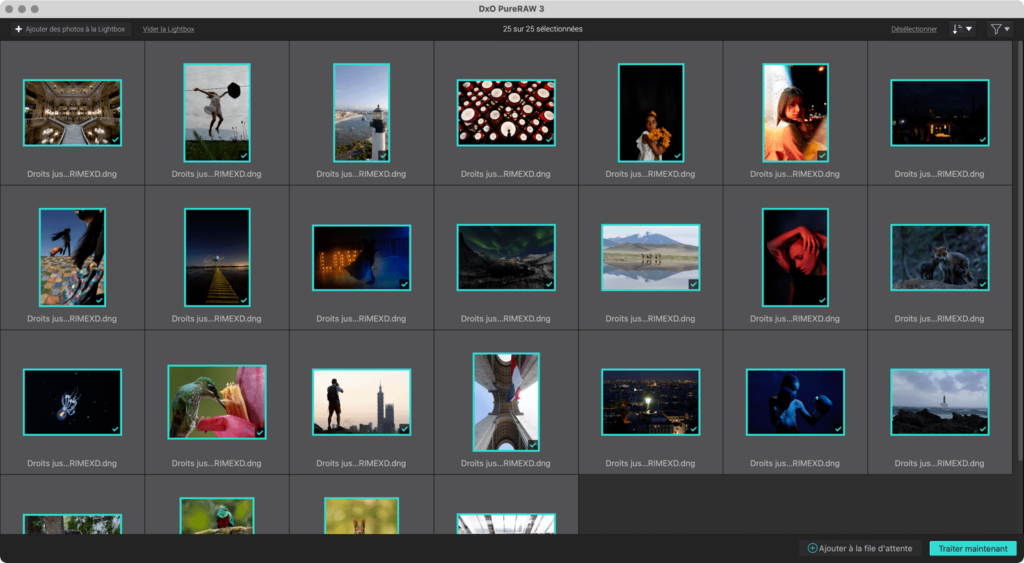This screenshot has width=1024, height=563.
Task: Click the file name under the boxer photo
Action: [x=795, y=464]
